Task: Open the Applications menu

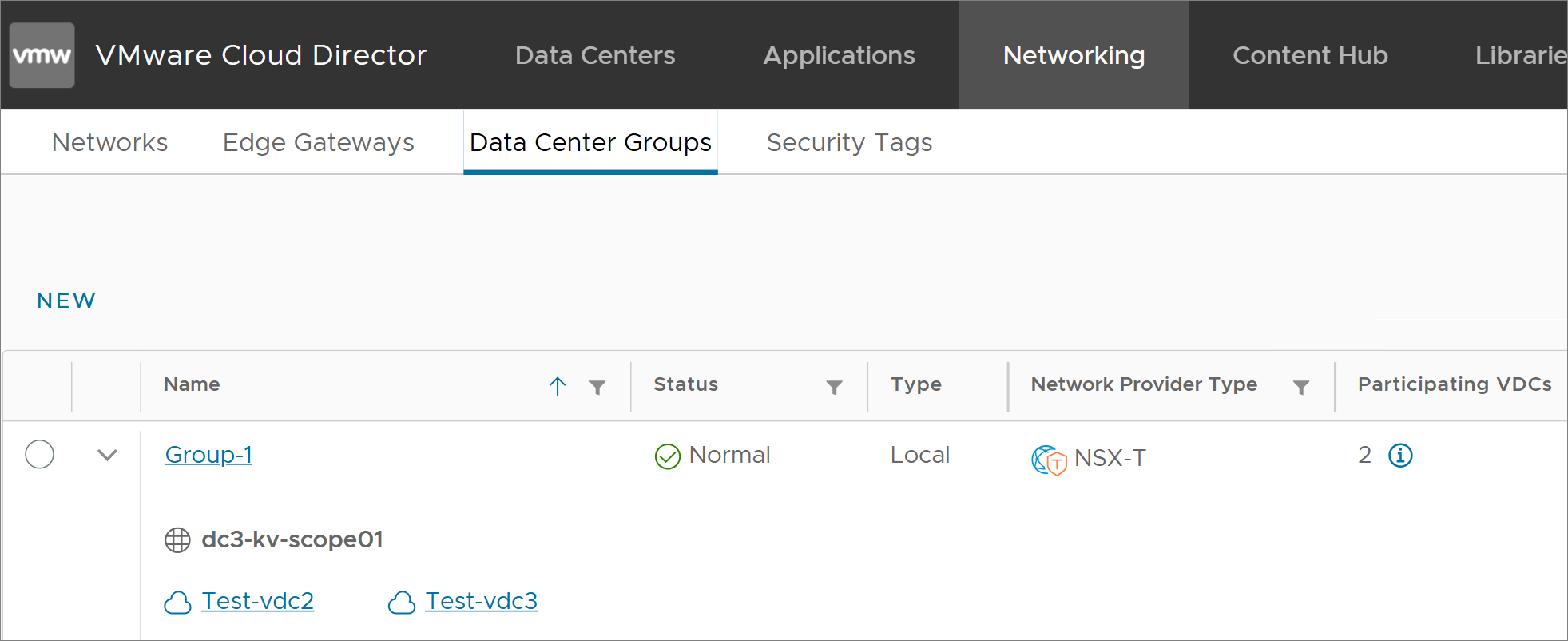Action: pos(839,55)
